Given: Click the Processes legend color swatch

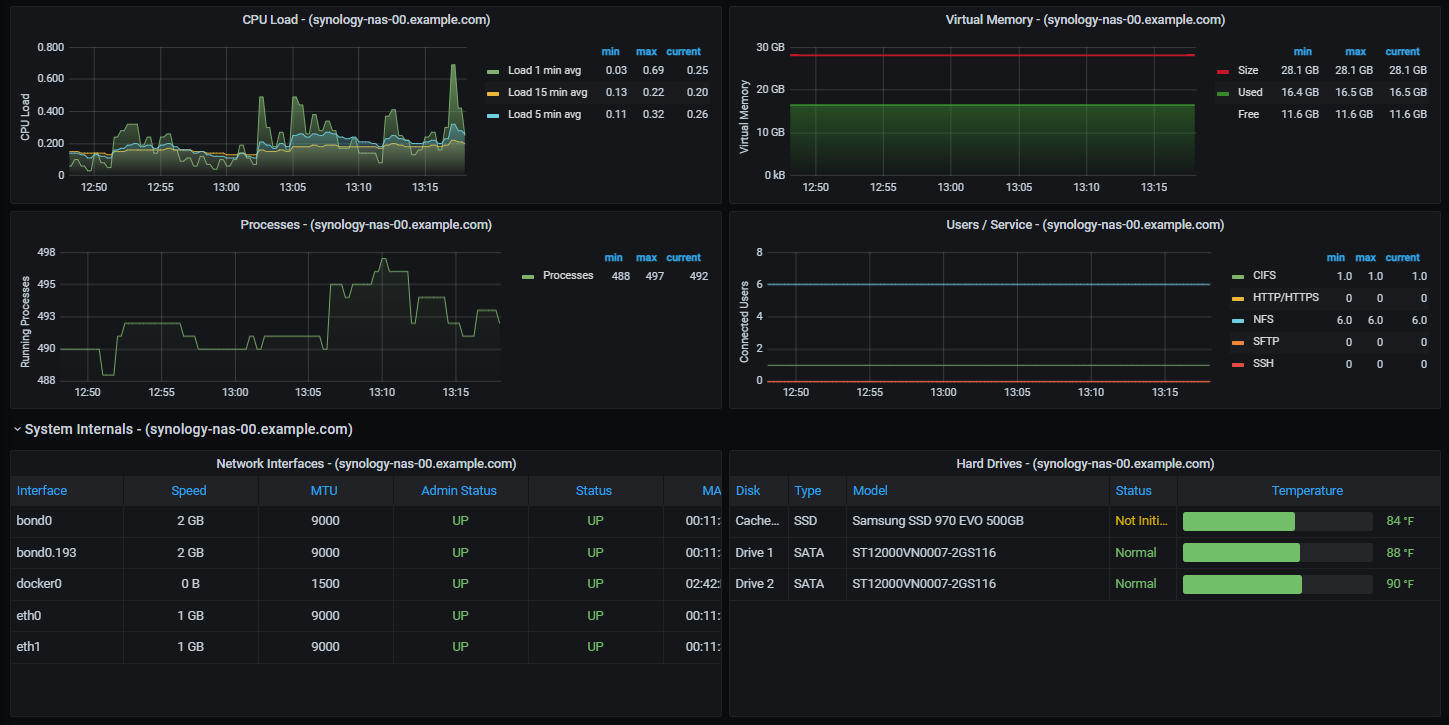Looking at the screenshot, I should [x=528, y=276].
